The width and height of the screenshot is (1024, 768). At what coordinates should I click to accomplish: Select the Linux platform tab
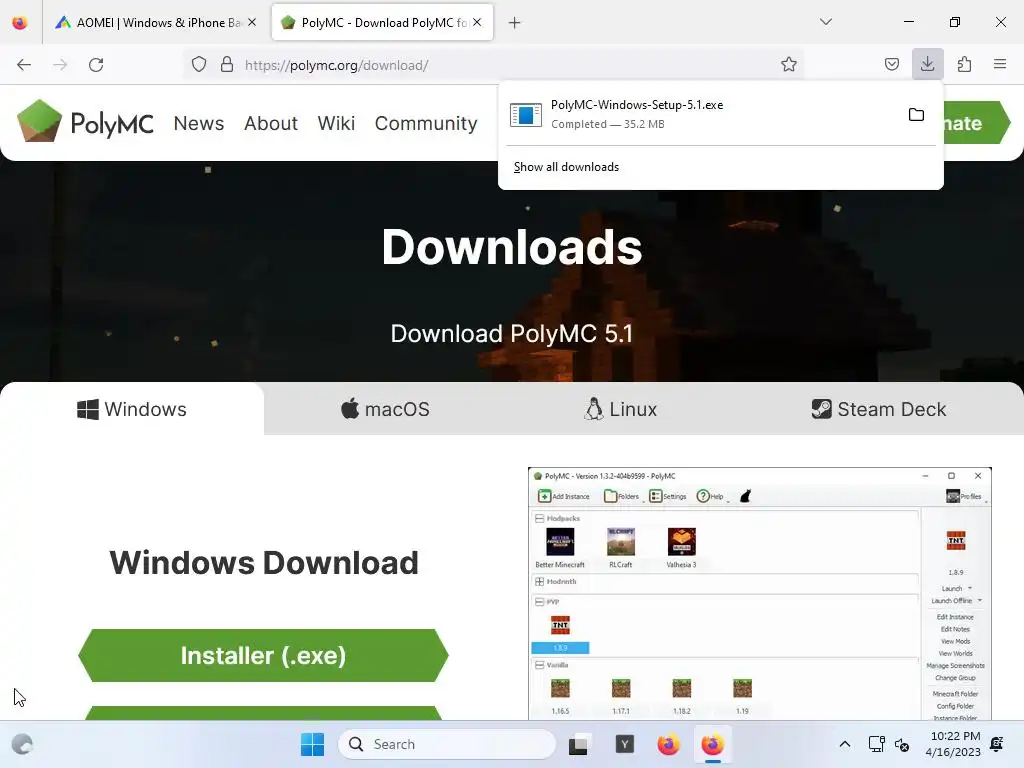coord(620,409)
